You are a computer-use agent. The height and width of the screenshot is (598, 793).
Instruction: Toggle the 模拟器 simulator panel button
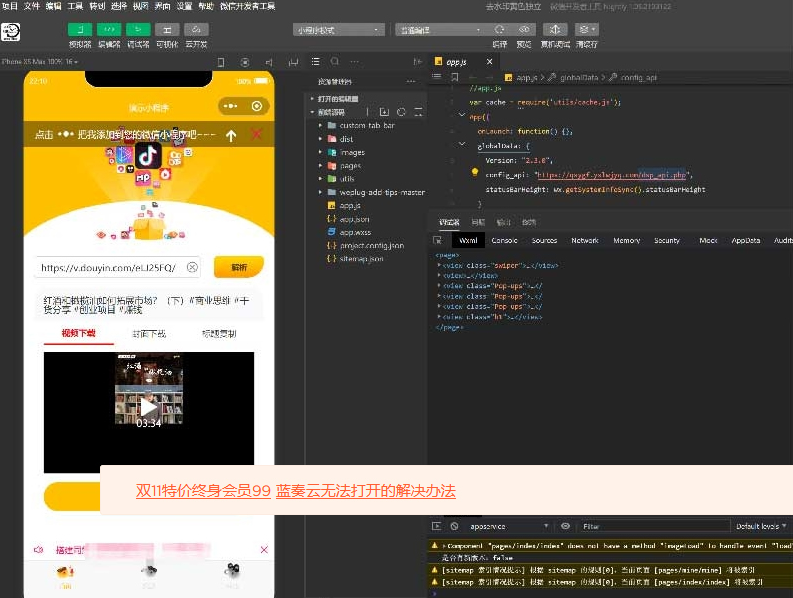pyautogui.click(x=80, y=29)
